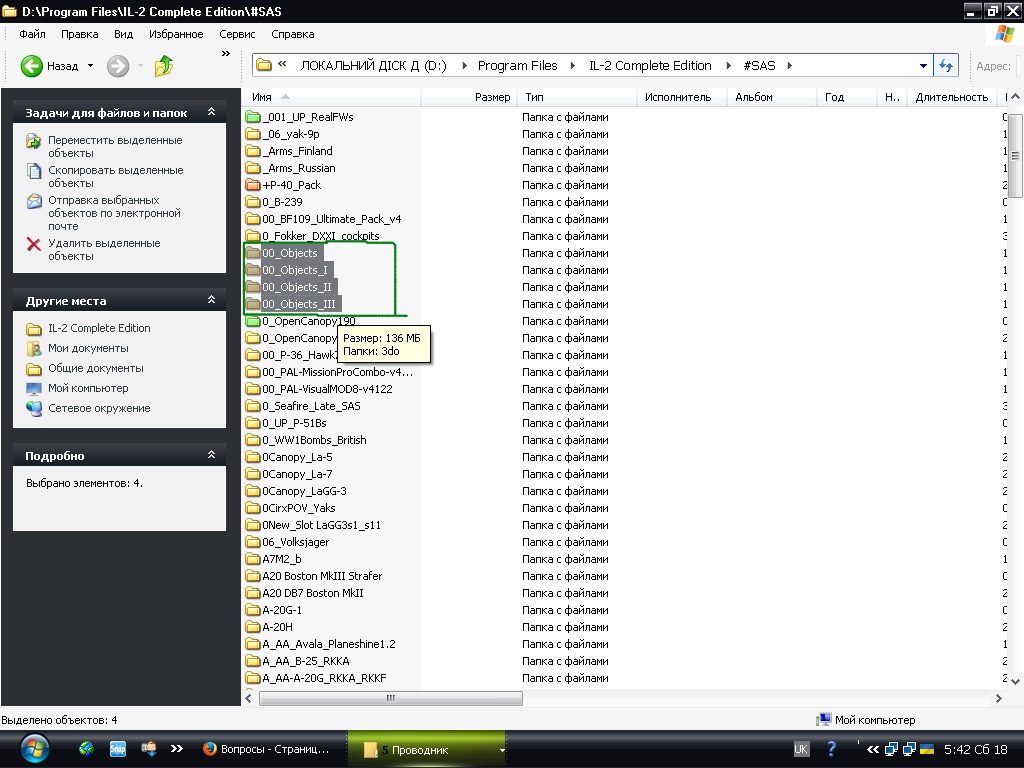
Task: Collapse the Другие места panel
Action: click(x=211, y=300)
